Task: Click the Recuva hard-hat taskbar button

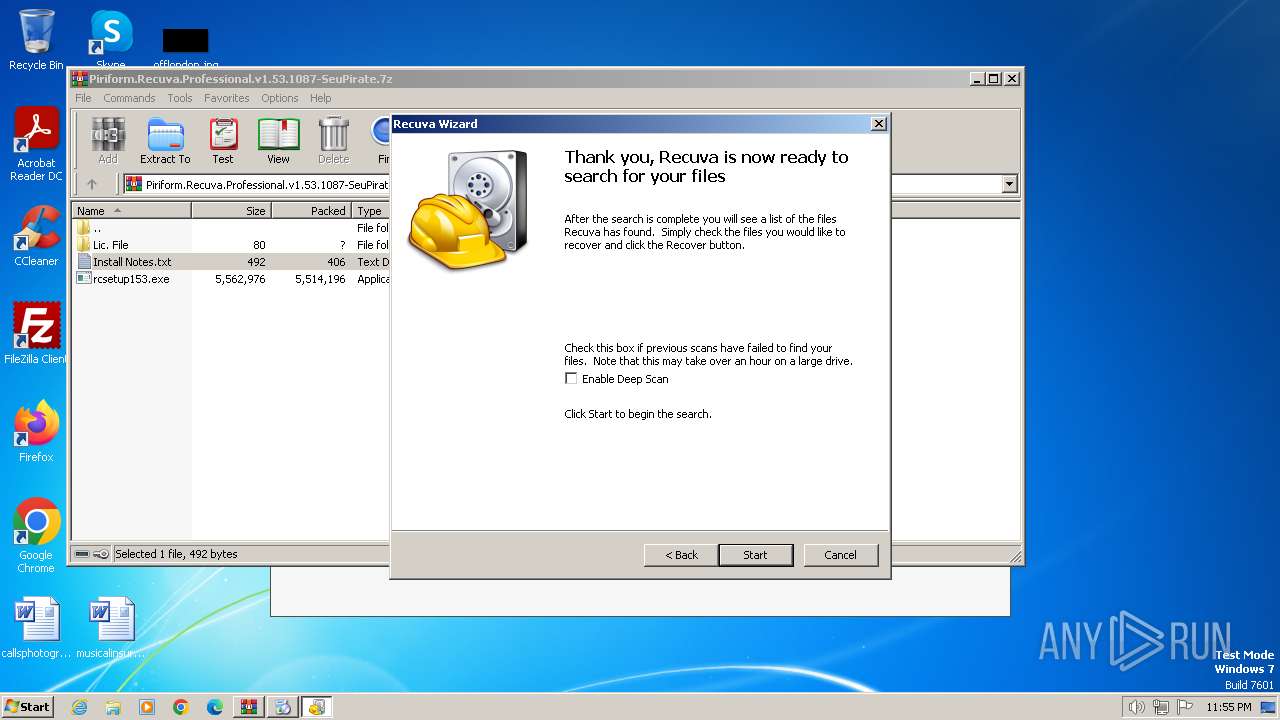Action: pyautogui.click(x=317, y=707)
